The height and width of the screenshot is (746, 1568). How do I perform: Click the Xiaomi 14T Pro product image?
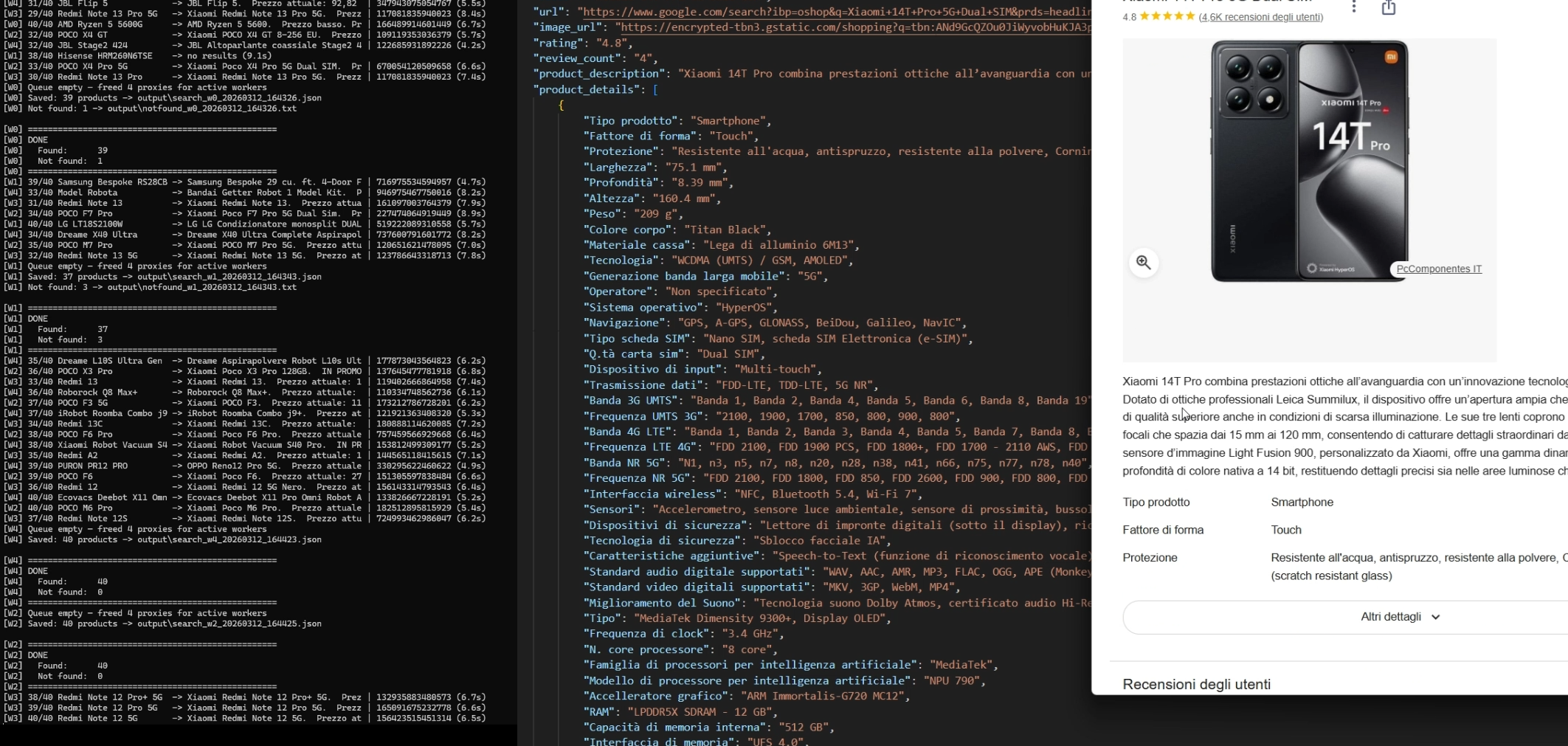pyautogui.click(x=1309, y=161)
